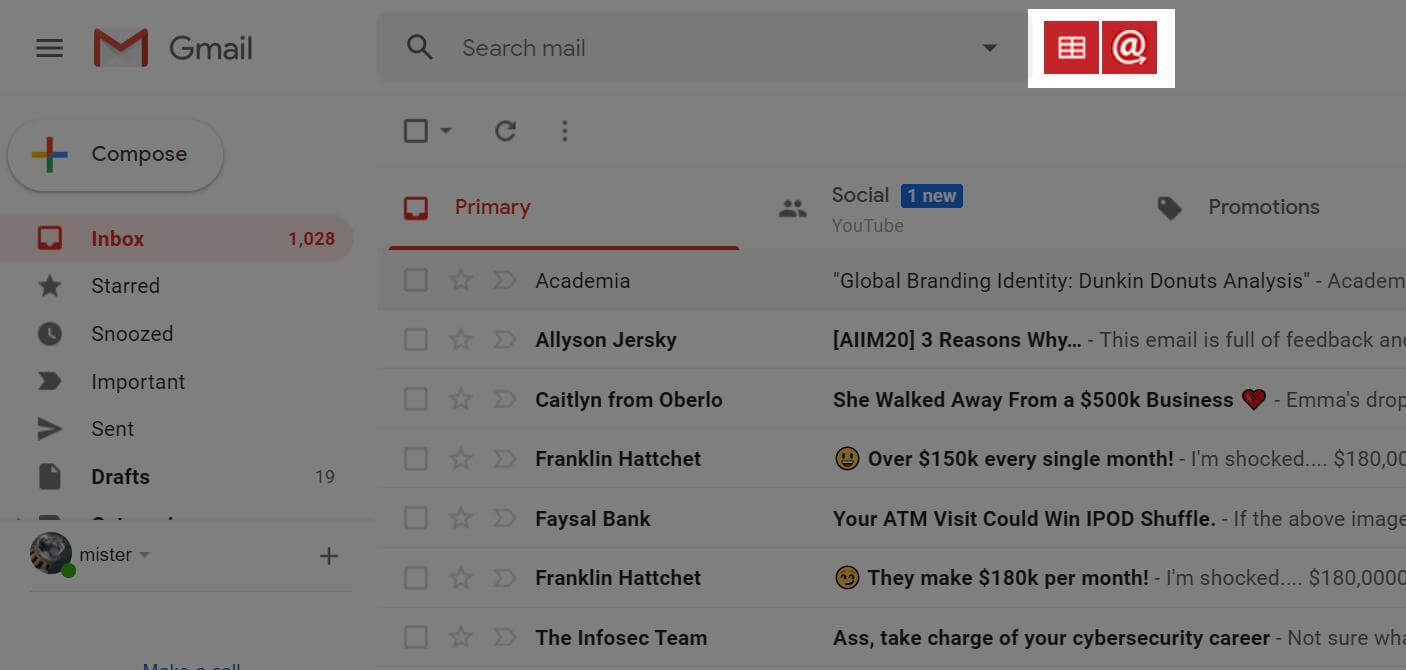Click the Gmail logo
The height and width of the screenshot is (670, 1406).
pyautogui.click(x=172, y=48)
